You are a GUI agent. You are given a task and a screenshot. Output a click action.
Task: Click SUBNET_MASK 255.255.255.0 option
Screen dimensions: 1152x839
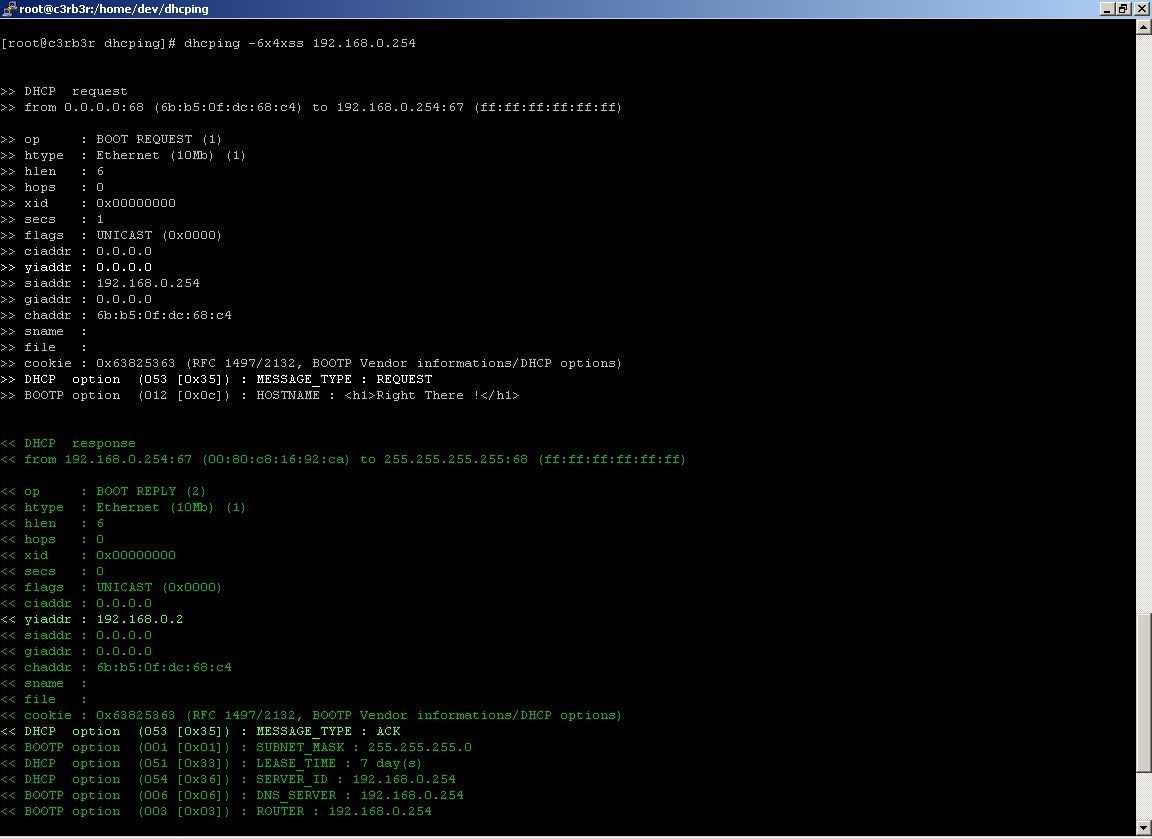click(237, 747)
